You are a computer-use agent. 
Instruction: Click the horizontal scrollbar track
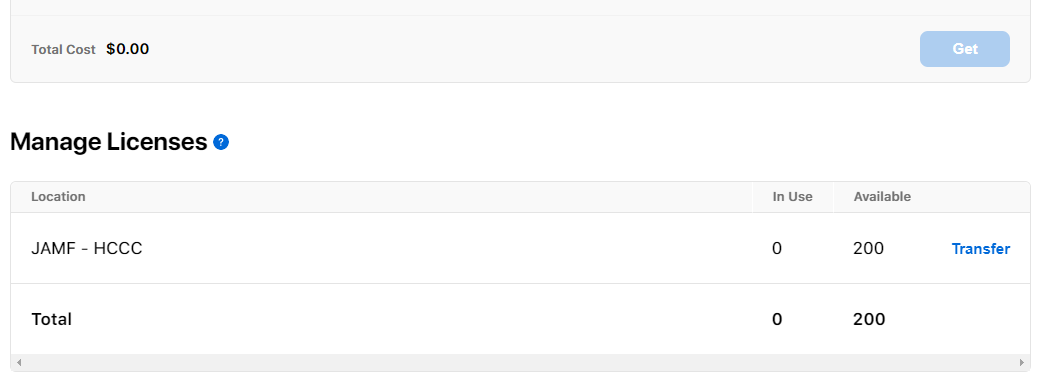click(x=520, y=362)
